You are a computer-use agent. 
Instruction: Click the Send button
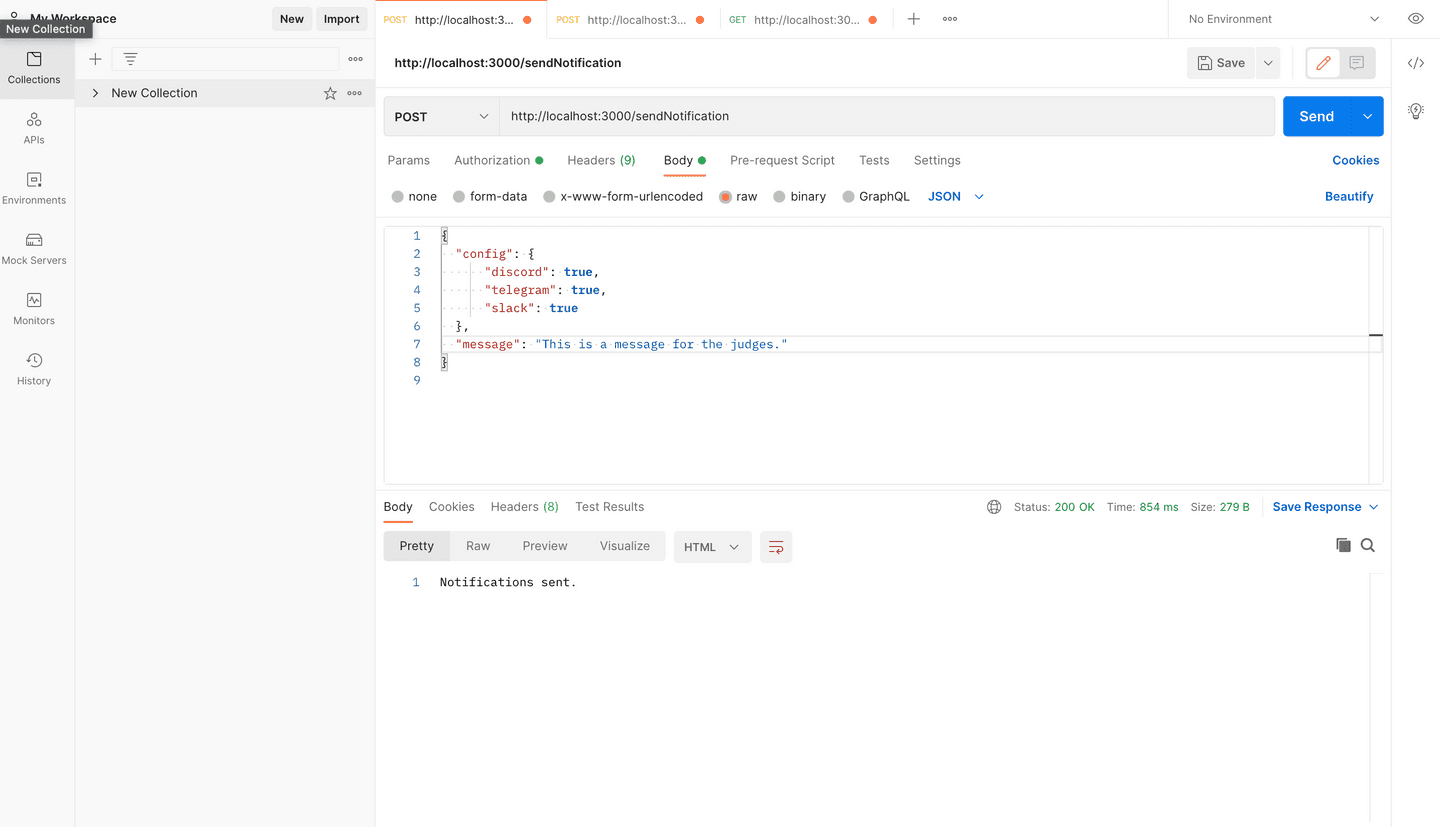1317,116
